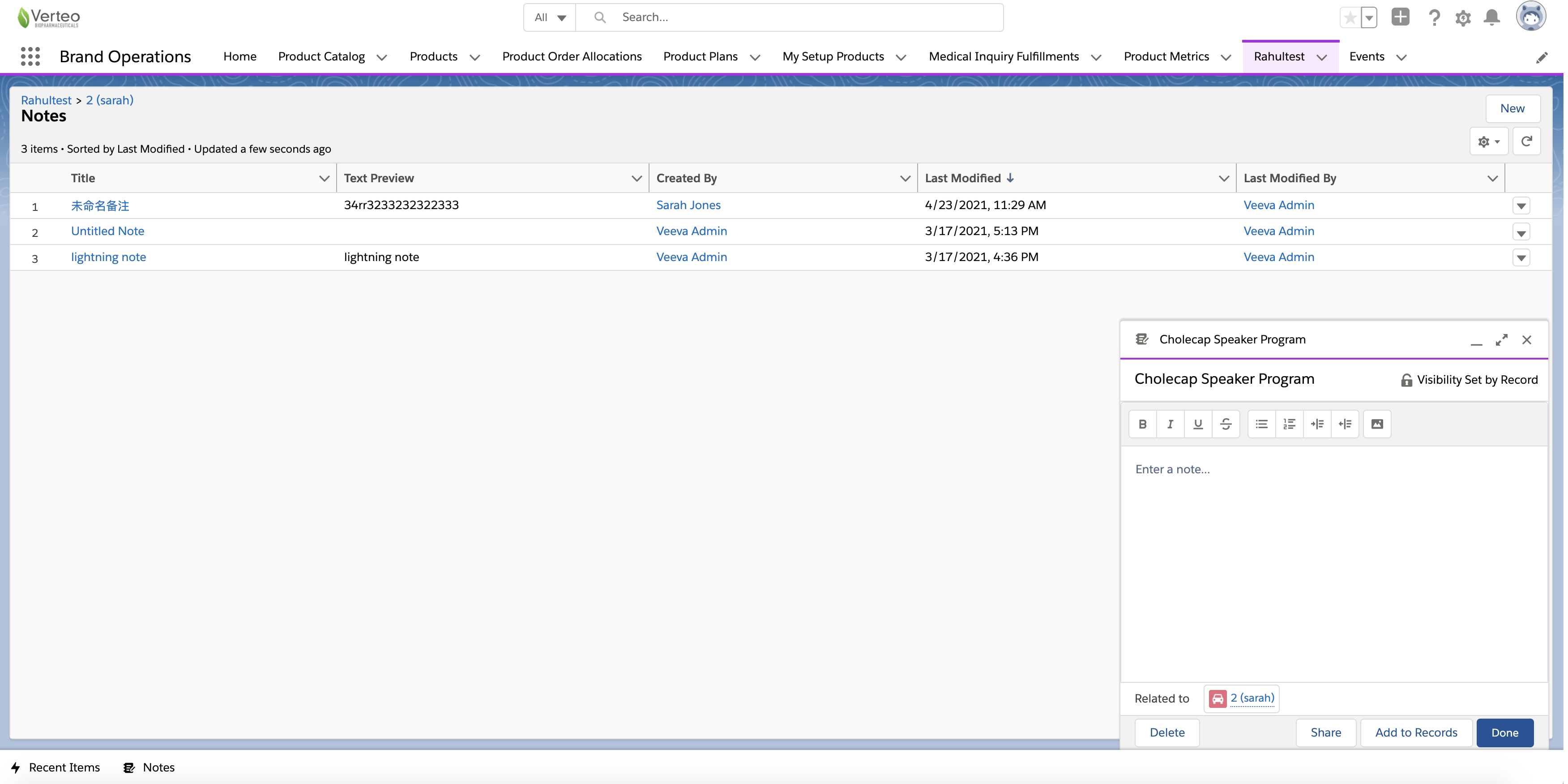This screenshot has height=784, width=1568.
Task: Toggle underline formatting in note toolbar
Action: (1198, 424)
